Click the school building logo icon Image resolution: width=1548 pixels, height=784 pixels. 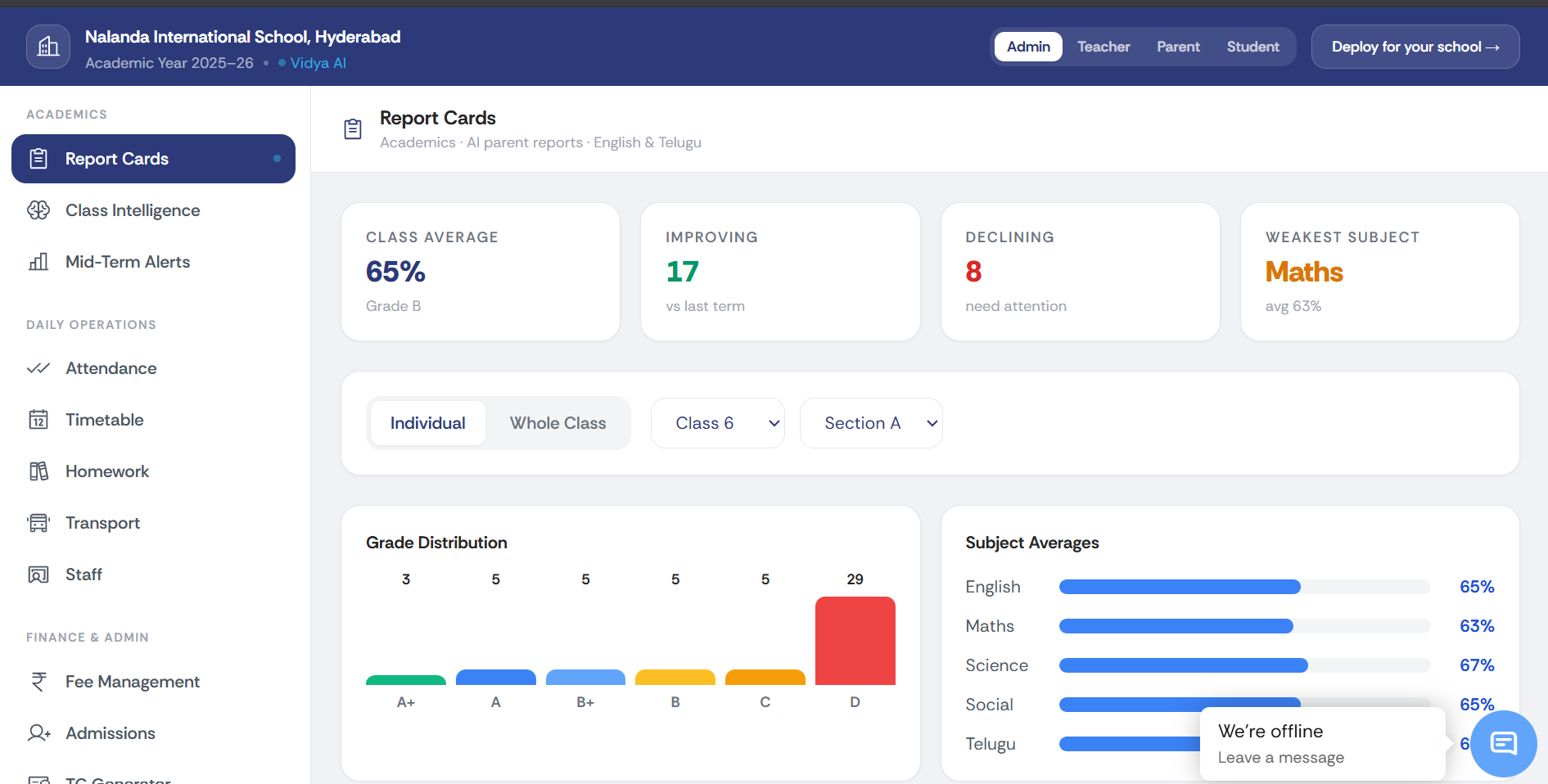(48, 47)
